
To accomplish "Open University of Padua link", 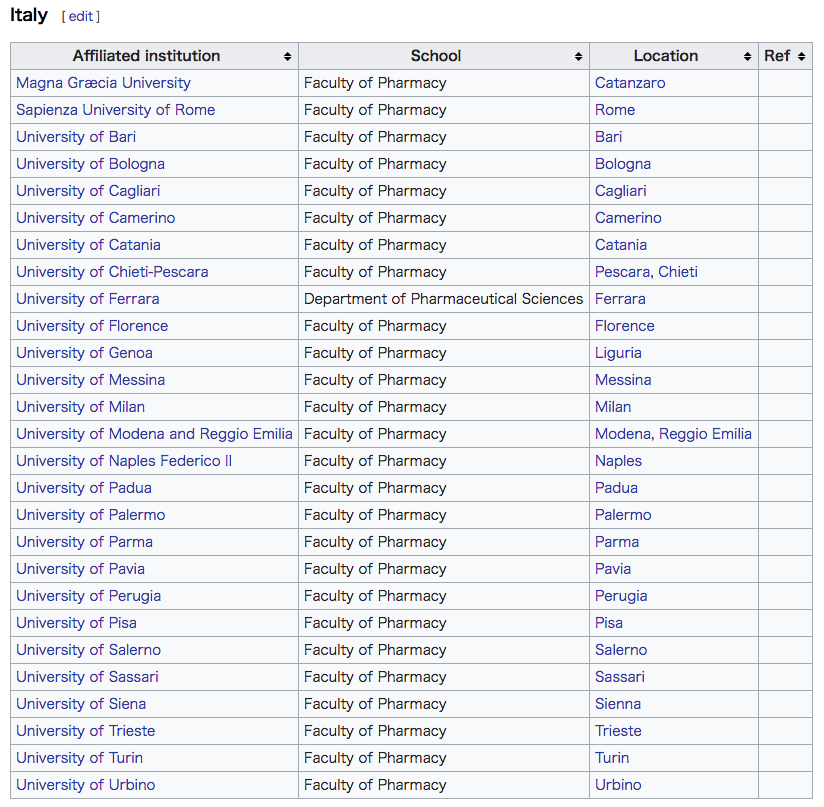I will click(84, 488).
